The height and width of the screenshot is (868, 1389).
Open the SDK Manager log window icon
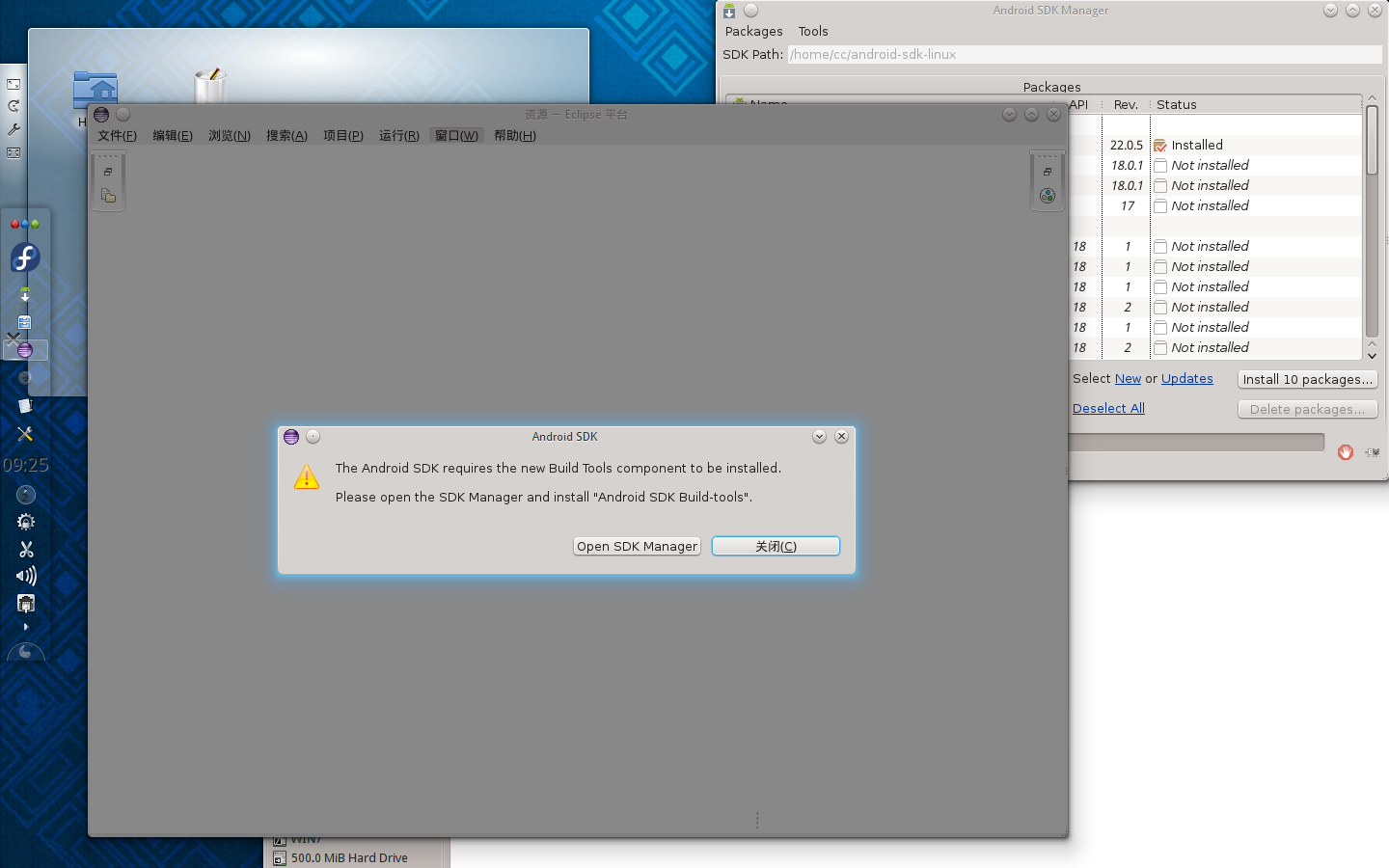[1373, 452]
